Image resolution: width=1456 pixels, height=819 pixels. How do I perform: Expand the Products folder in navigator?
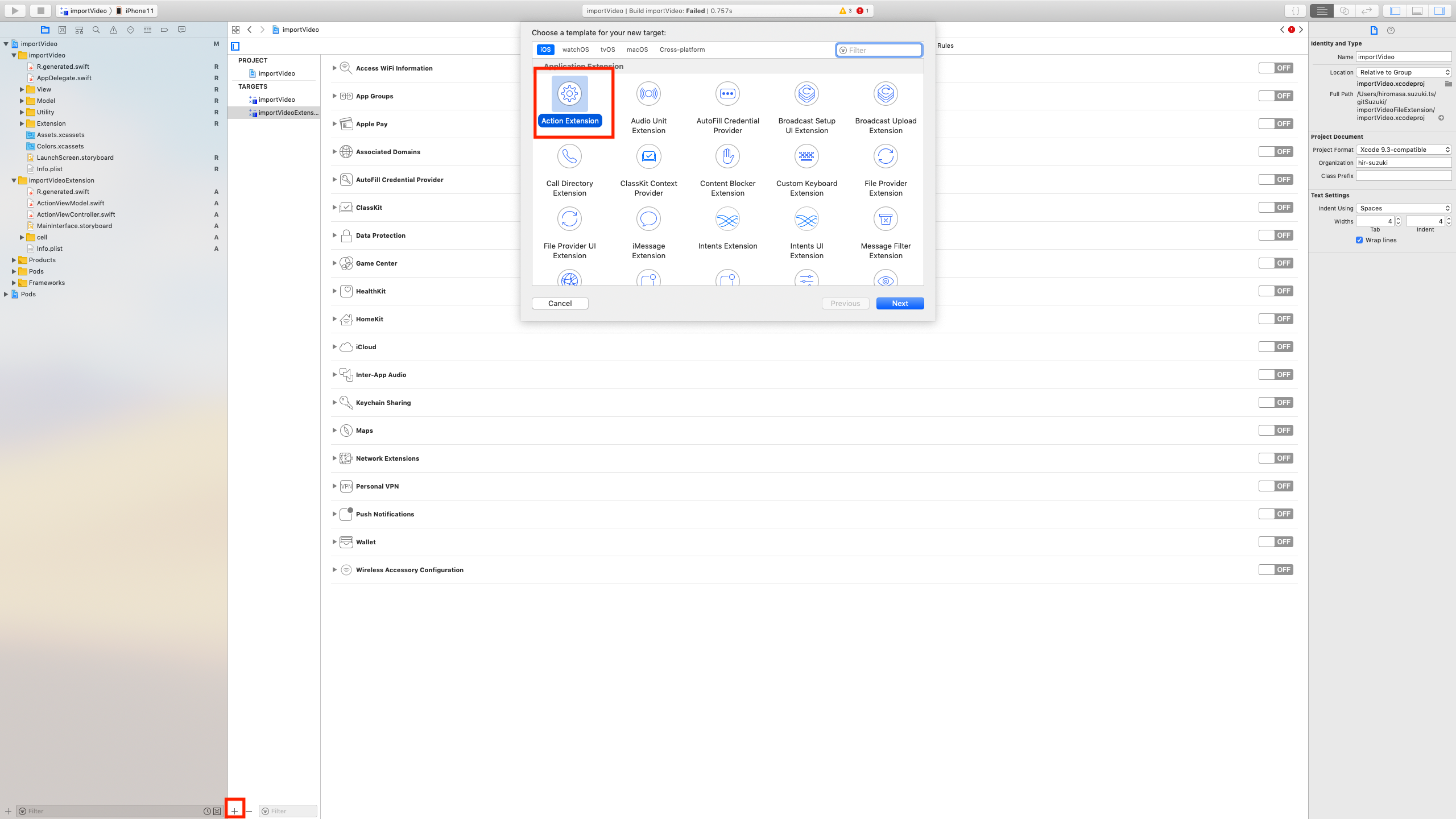point(14,260)
